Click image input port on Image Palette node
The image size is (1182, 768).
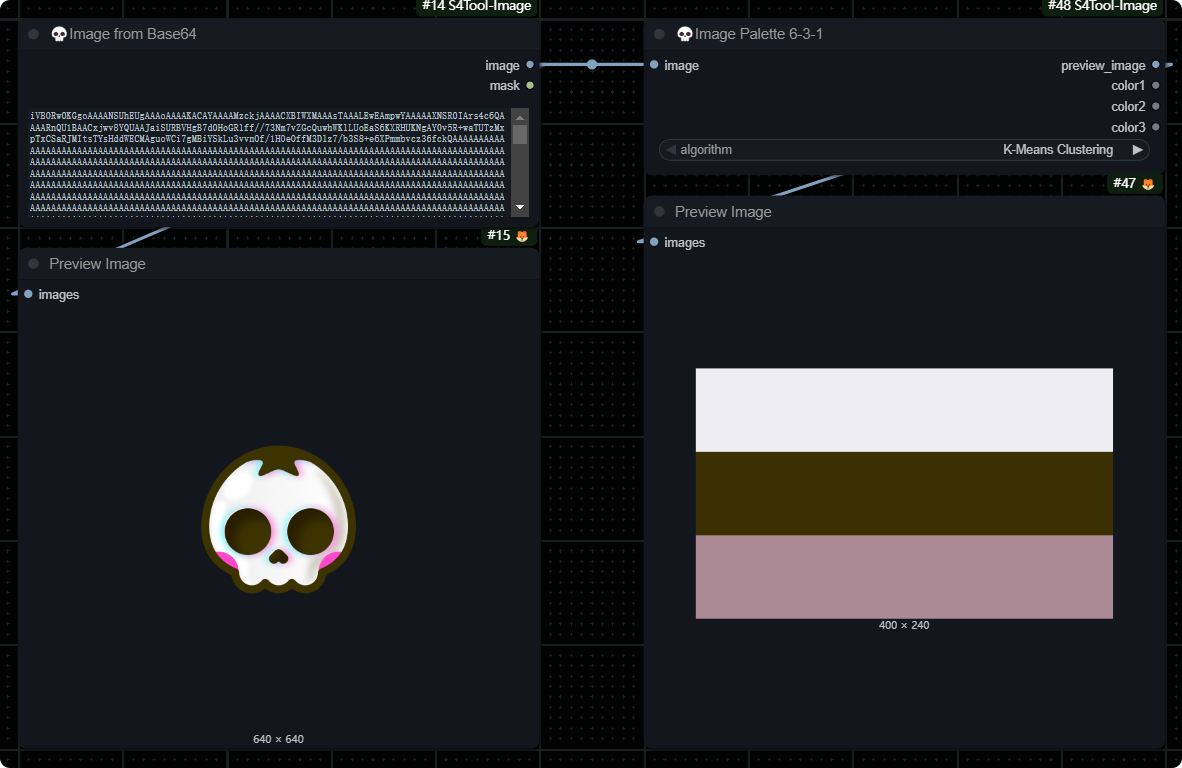pyautogui.click(x=654, y=65)
